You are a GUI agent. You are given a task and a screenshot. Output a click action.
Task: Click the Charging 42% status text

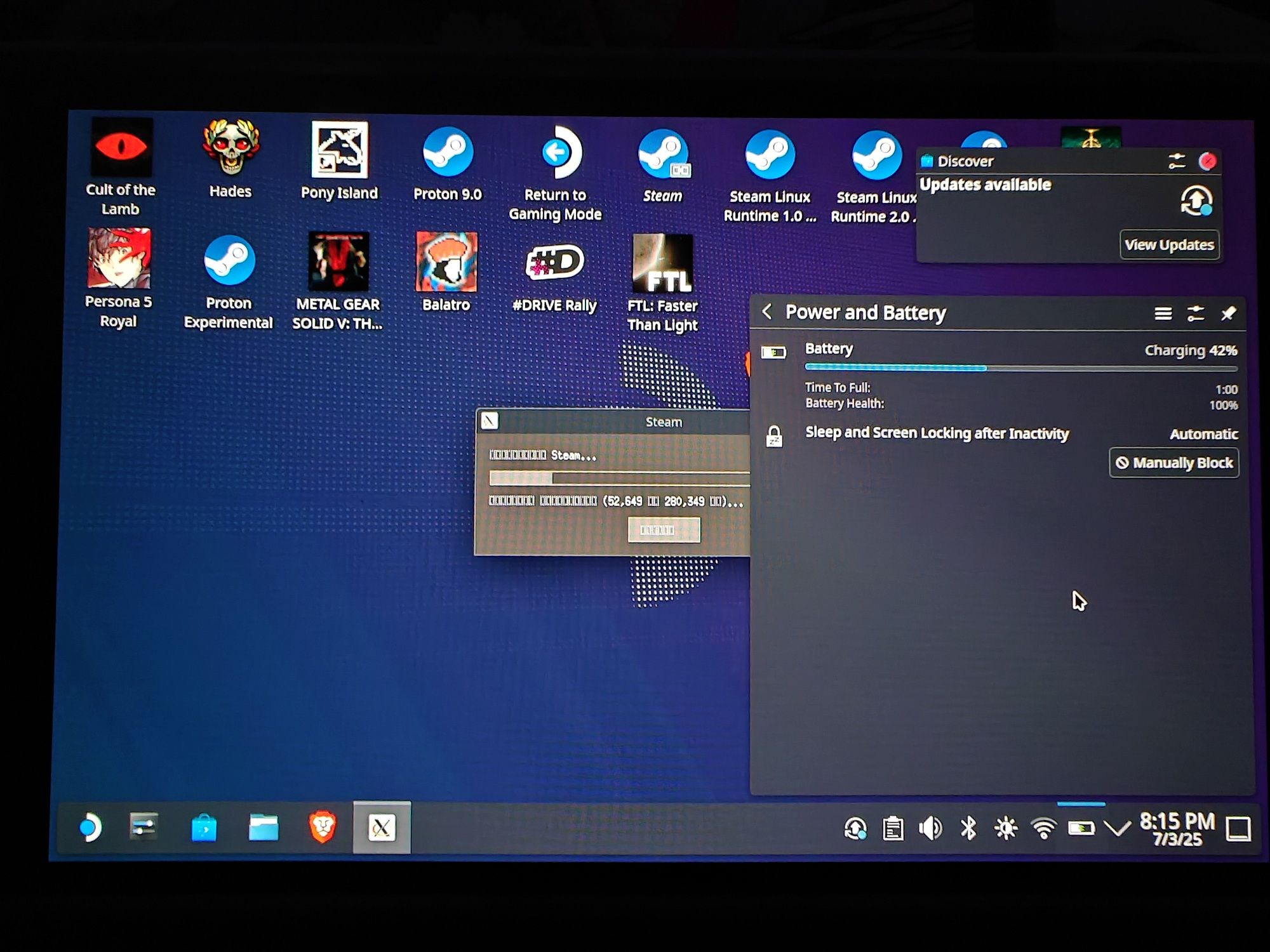coord(1191,350)
